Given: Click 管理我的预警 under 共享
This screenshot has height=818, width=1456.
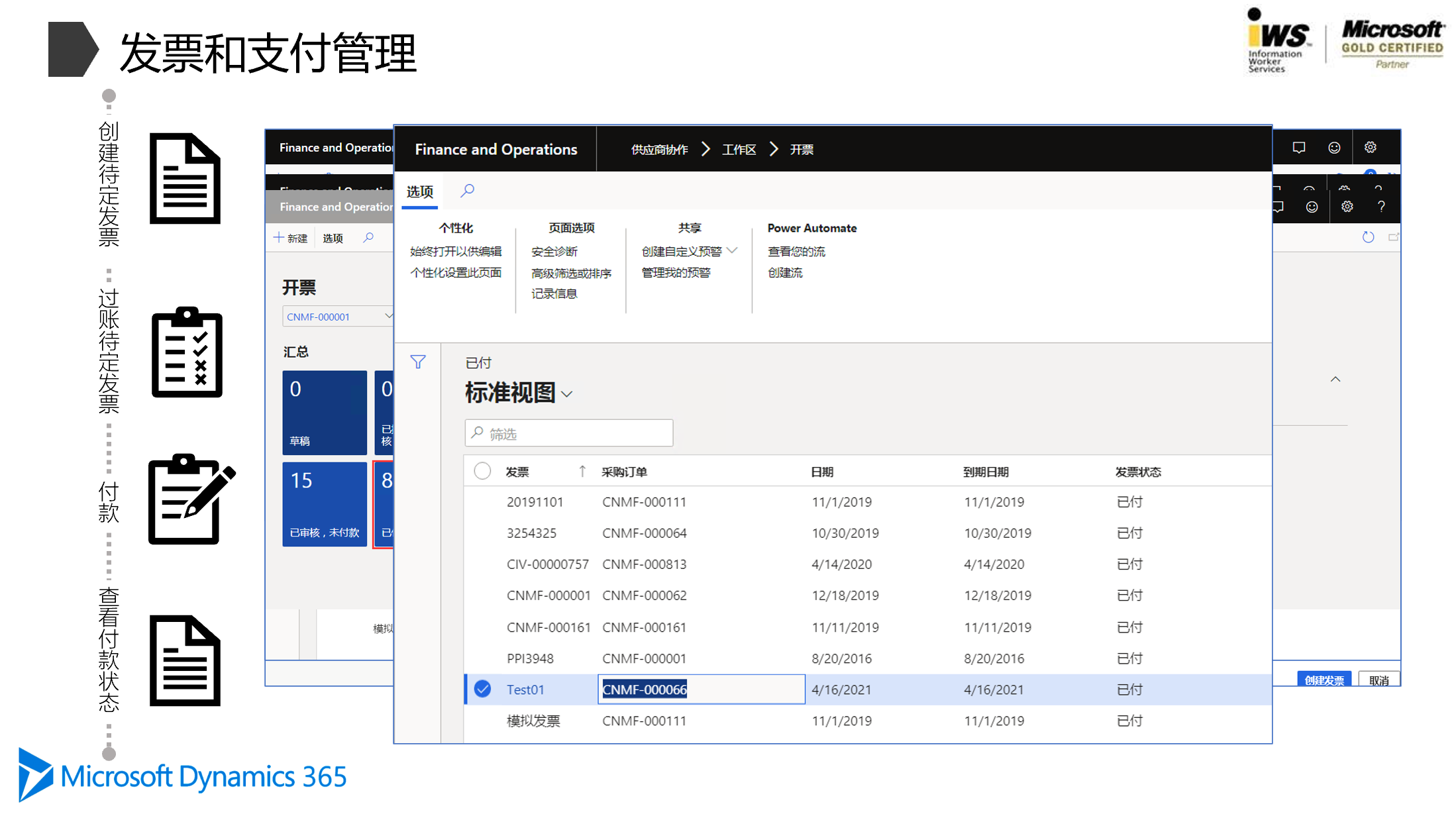Looking at the screenshot, I should click(676, 272).
